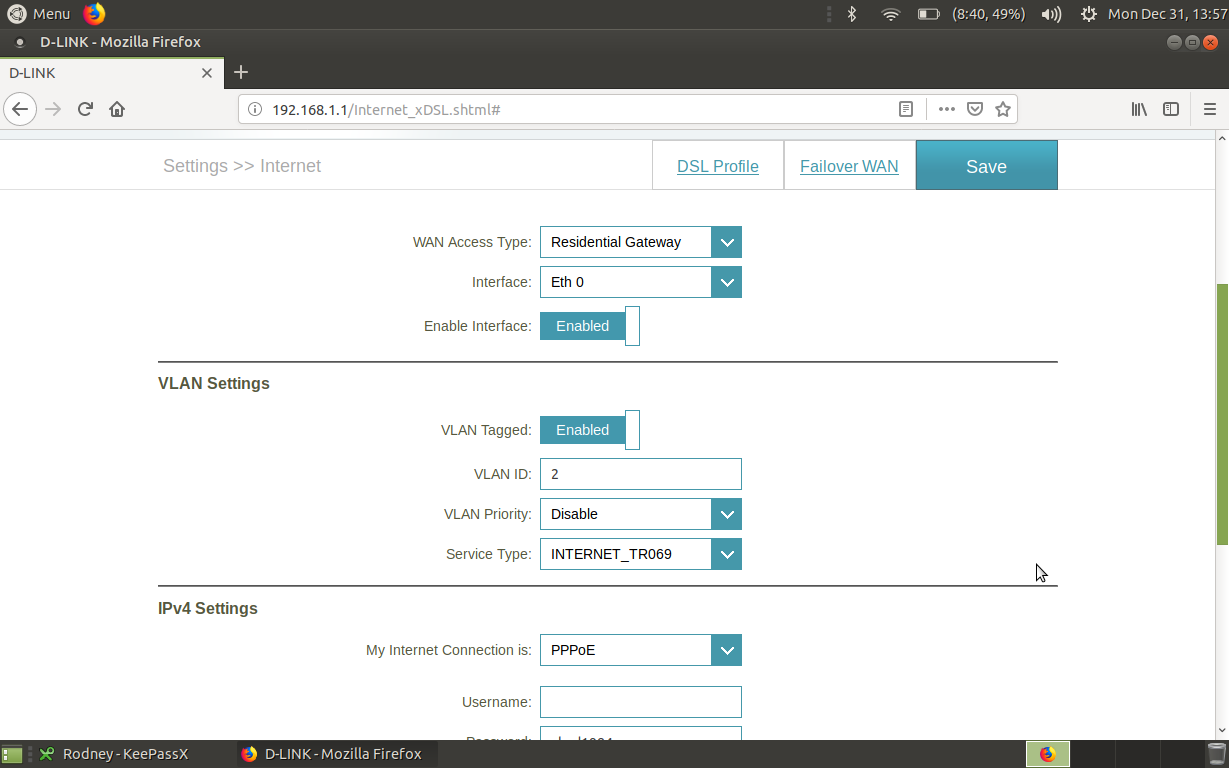Click the Firefox workspace thumbnail in bottom panel
1229x768 pixels.
pyautogui.click(x=1048, y=754)
